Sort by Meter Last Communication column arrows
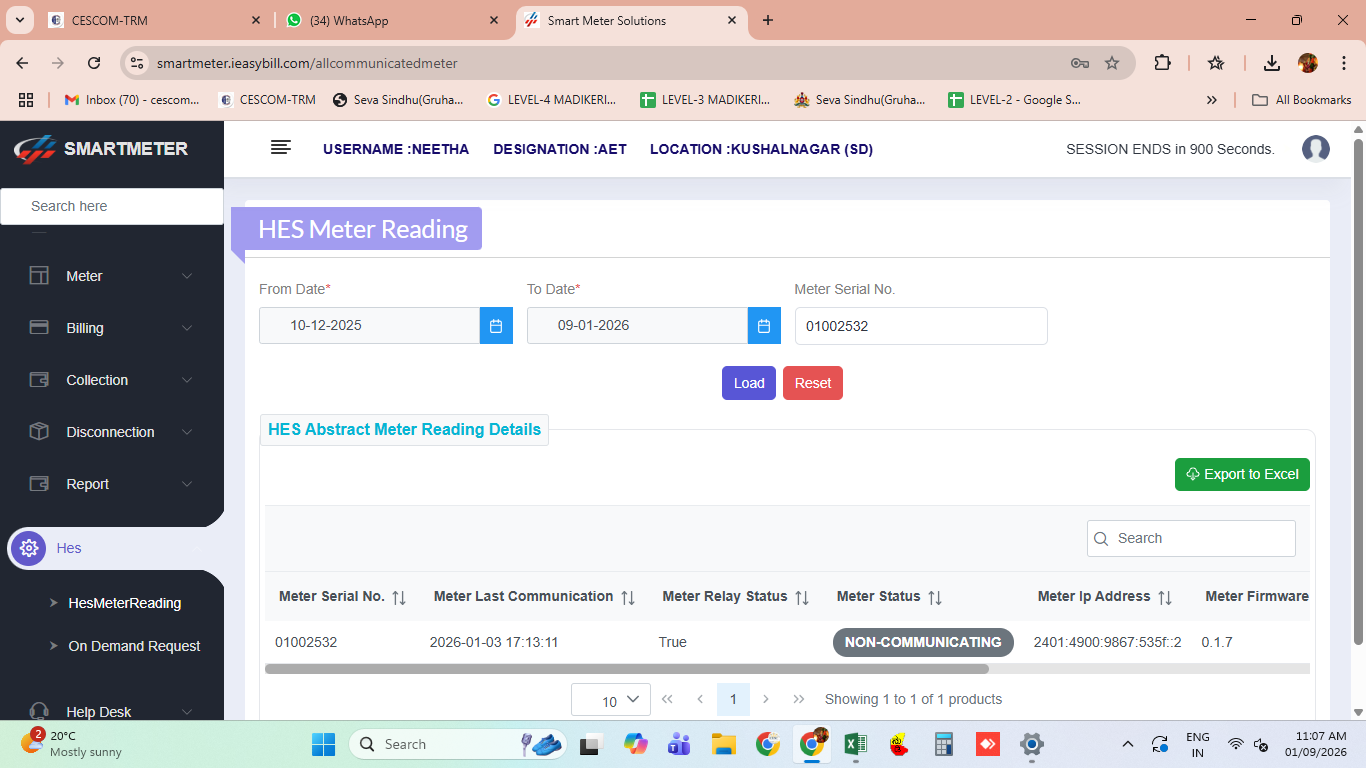This screenshot has width=1366, height=768. click(x=628, y=597)
